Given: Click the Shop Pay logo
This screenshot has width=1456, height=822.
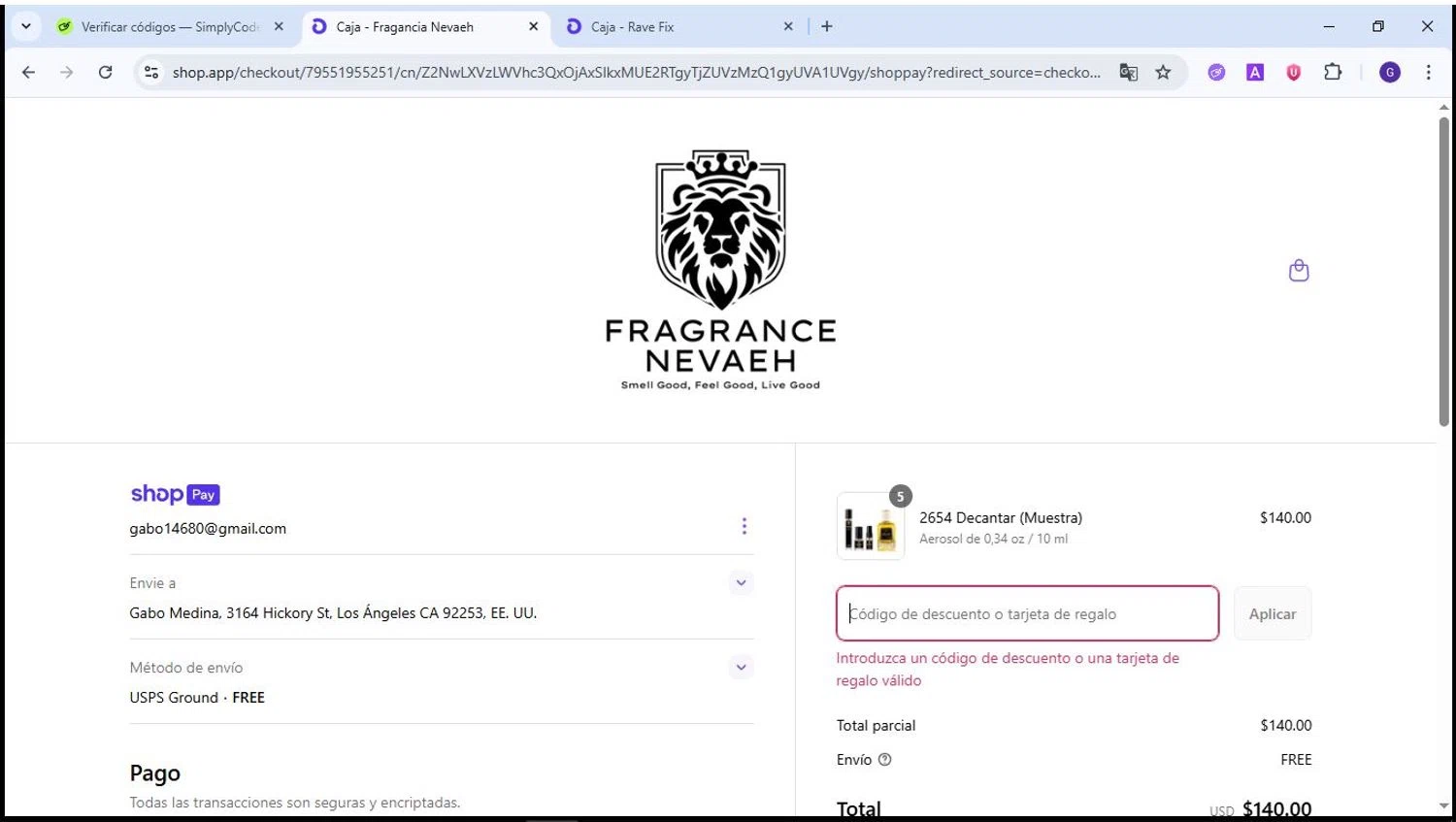Looking at the screenshot, I should (x=175, y=494).
